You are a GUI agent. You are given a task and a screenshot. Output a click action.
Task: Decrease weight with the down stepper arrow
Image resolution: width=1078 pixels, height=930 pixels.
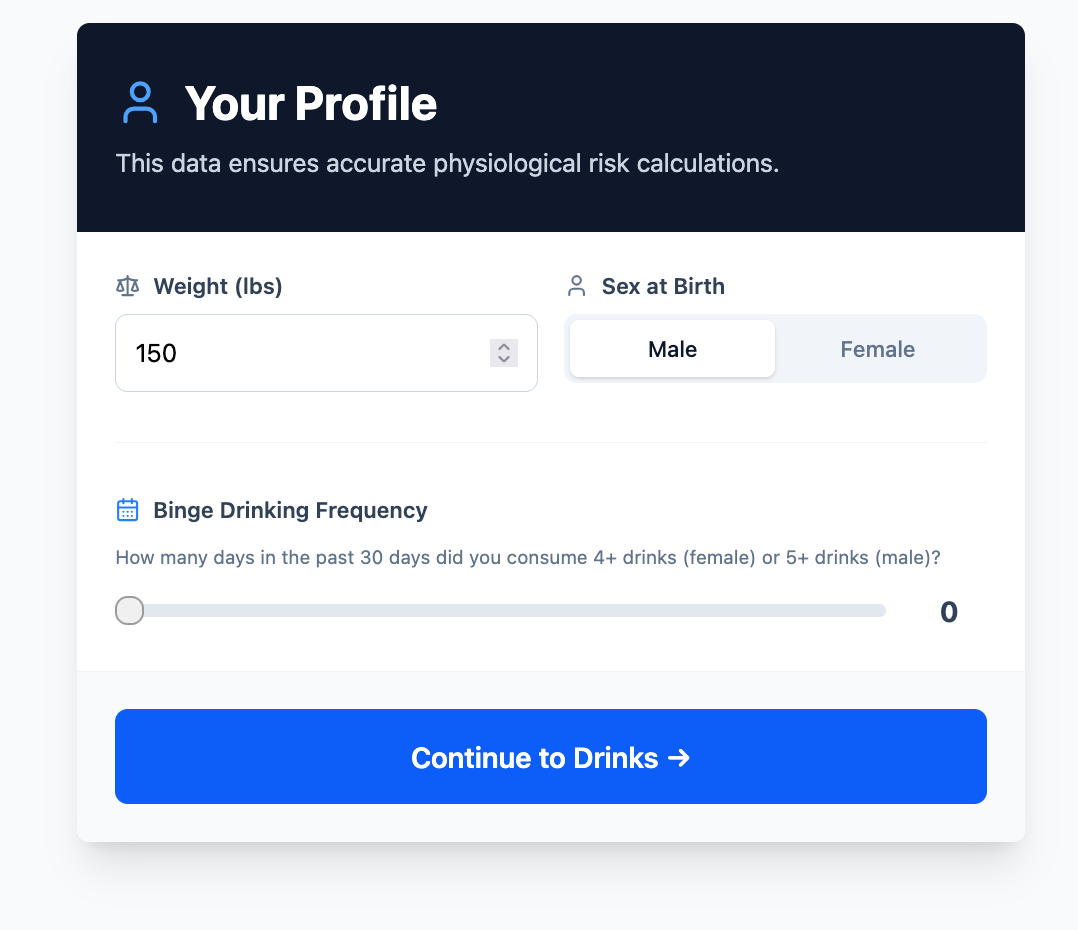pos(504,359)
